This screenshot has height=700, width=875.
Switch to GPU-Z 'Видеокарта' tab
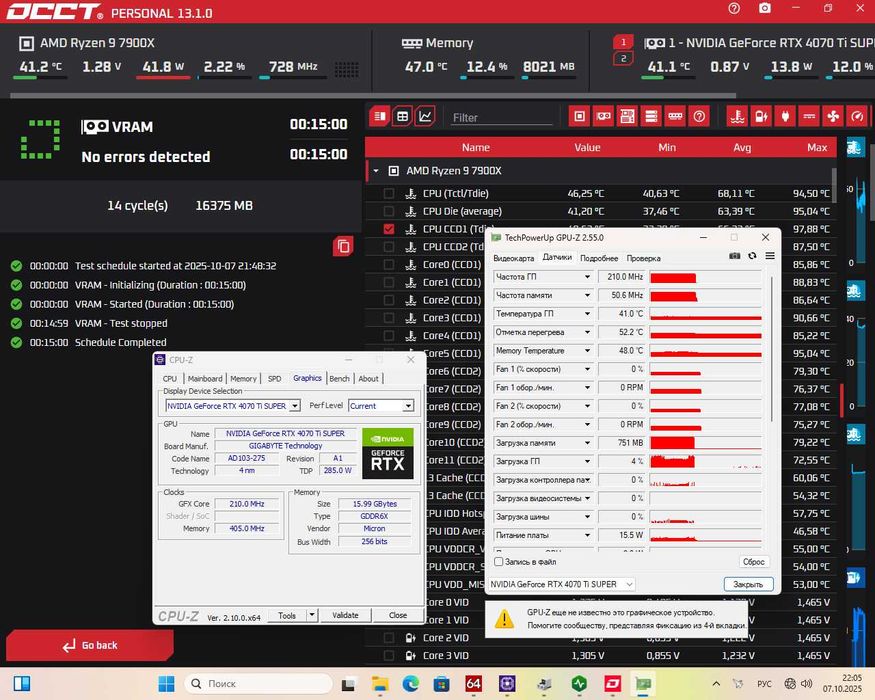(513, 258)
